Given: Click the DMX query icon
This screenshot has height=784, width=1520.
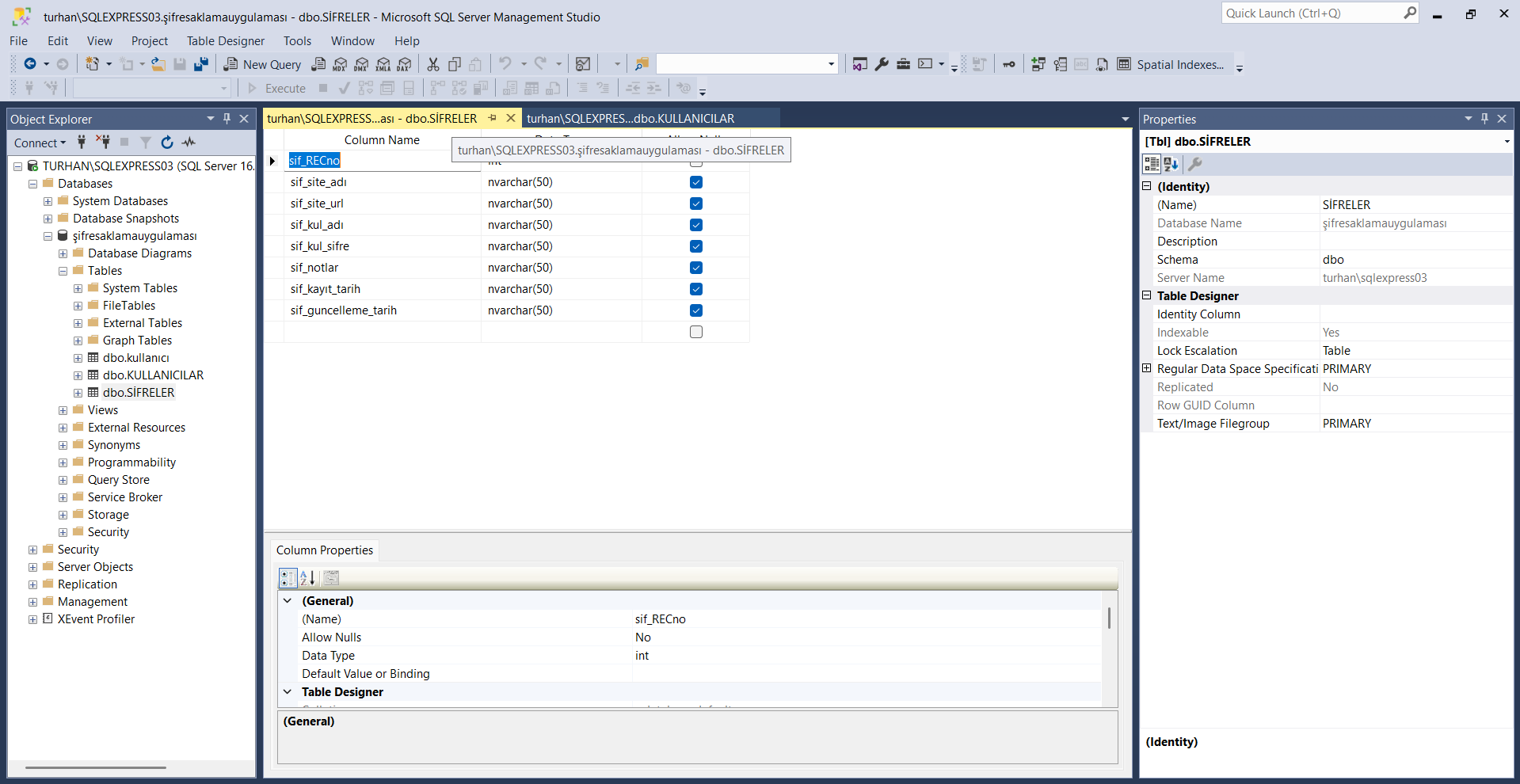Looking at the screenshot, I should 361,64.
